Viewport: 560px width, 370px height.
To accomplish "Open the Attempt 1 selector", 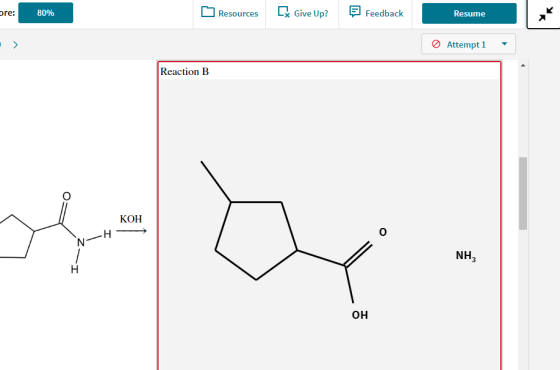I will pos(469,44).
